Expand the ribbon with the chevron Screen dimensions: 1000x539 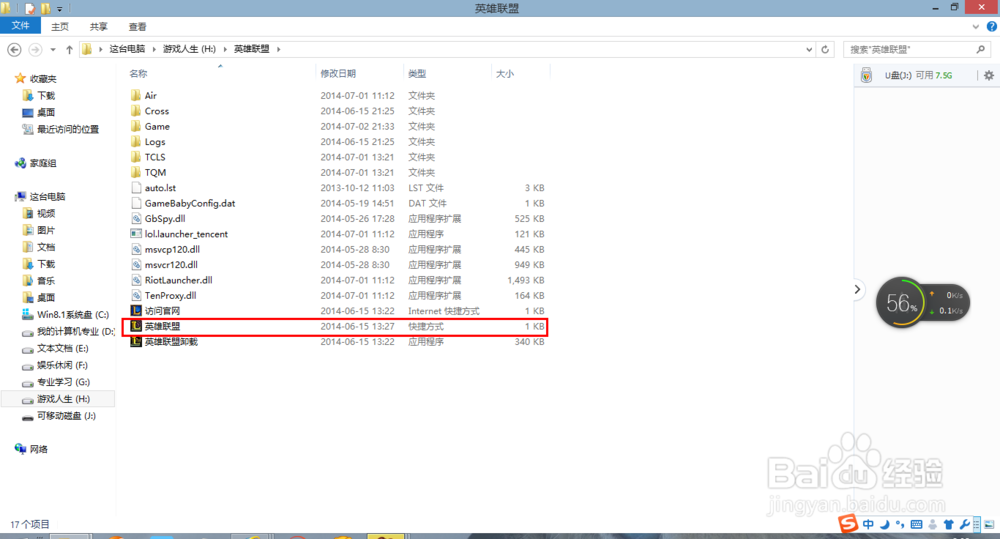(975, 27)
